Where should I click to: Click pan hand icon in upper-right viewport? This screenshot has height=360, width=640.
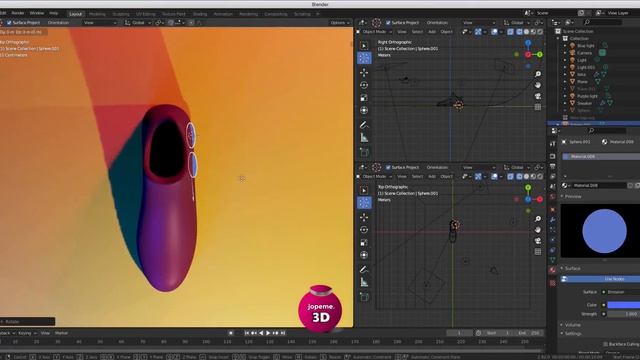pos(538,85)
